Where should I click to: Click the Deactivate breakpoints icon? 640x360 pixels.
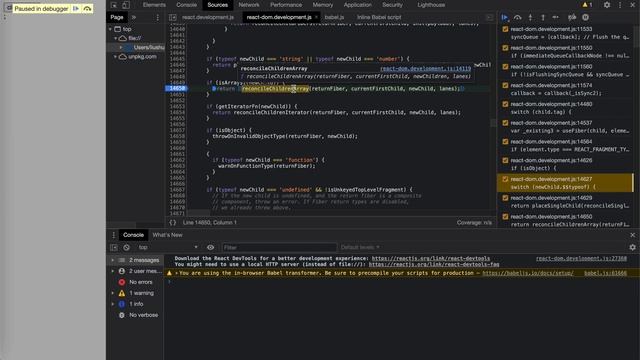click(572, 17)
